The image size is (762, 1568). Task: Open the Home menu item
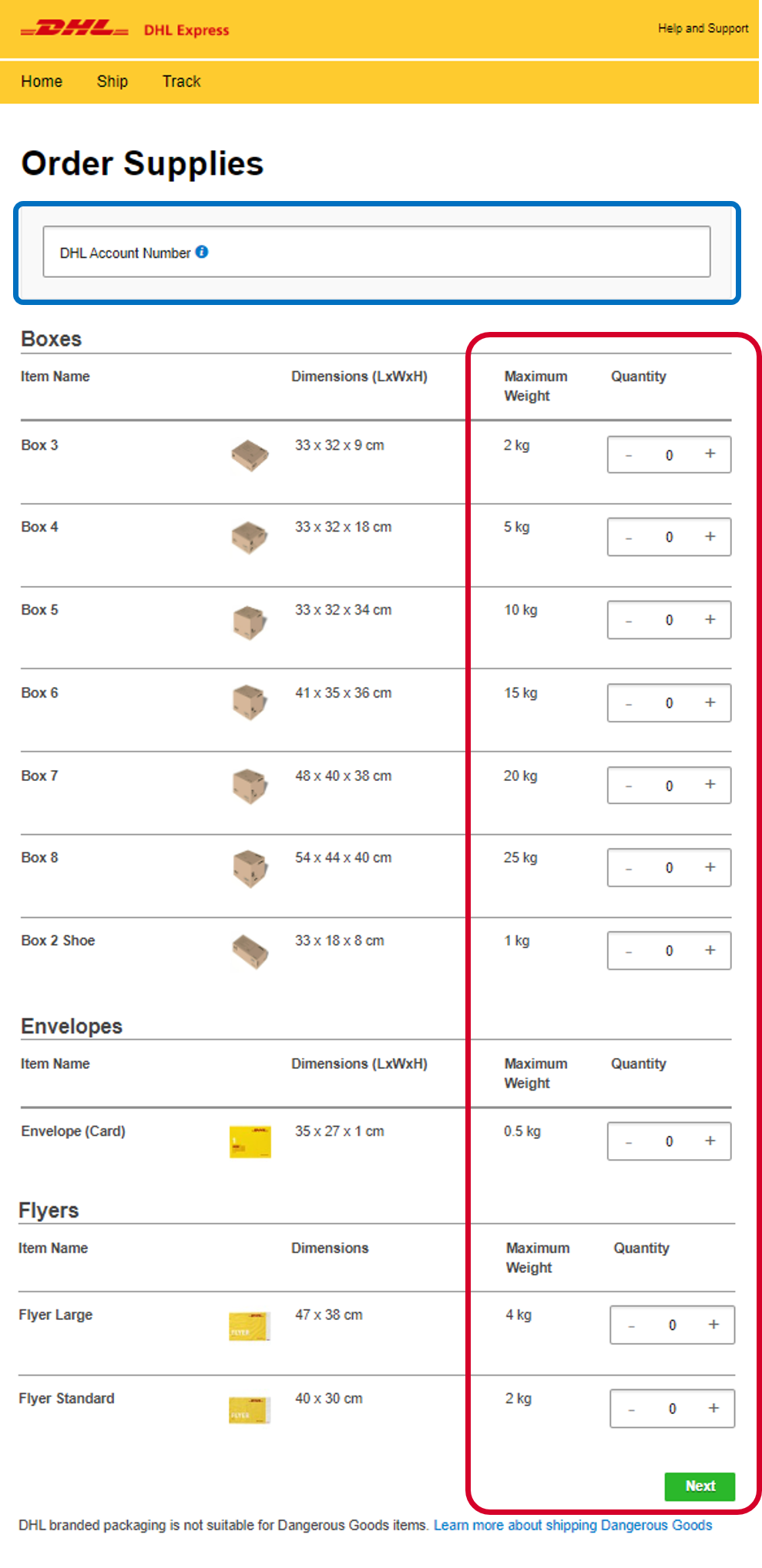click(42, 82)
